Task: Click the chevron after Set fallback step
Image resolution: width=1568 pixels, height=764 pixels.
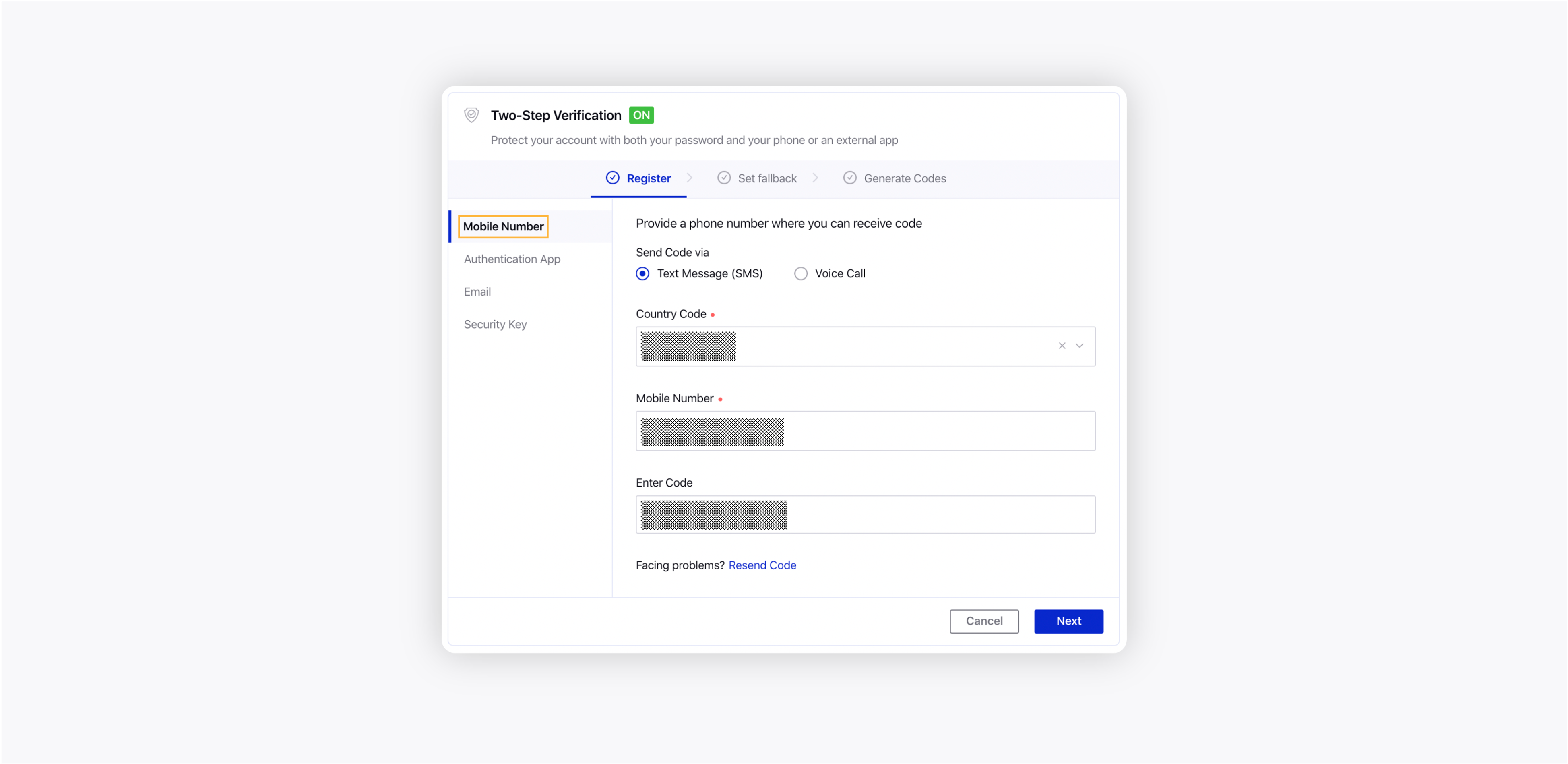Action: coord(815,178)
